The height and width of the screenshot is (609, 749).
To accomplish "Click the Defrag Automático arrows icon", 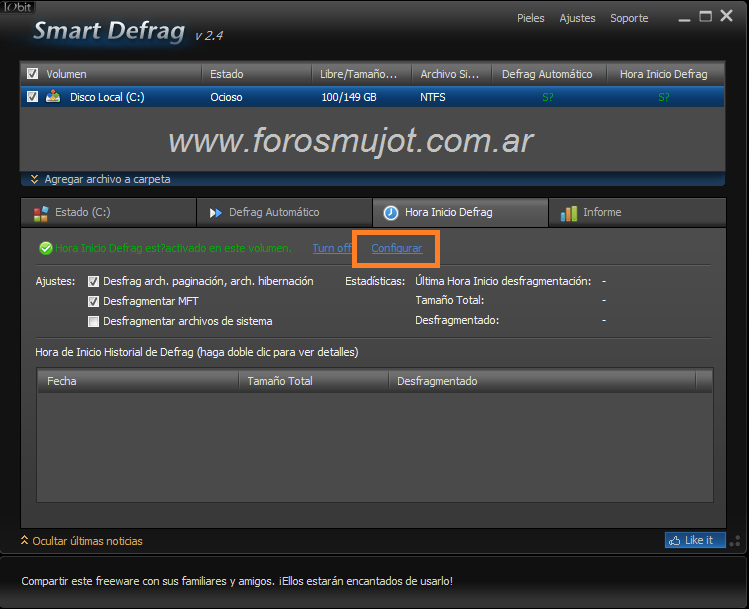I will pyautogui.click(x=215, y=213).
